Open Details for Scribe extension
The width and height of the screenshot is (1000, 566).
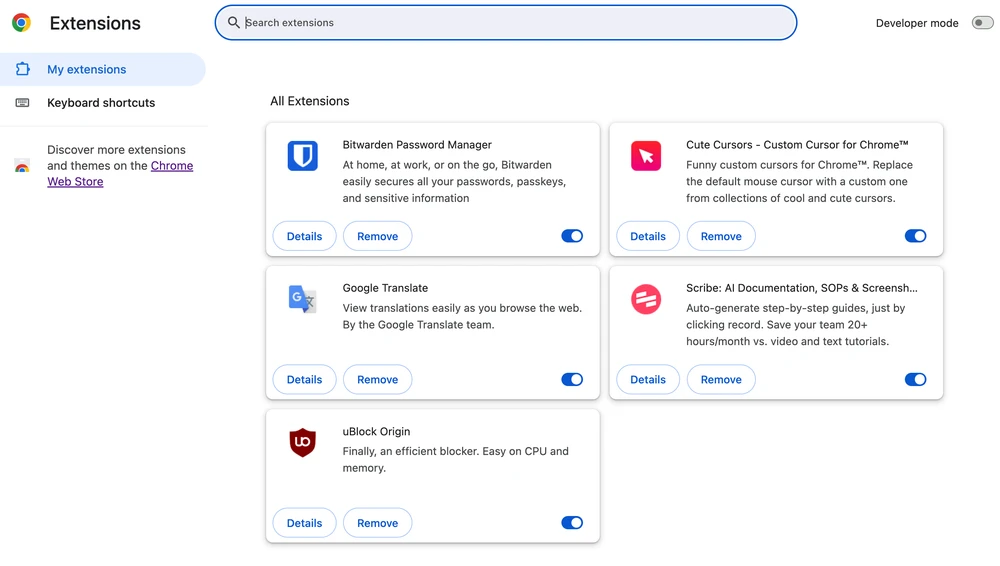point(648,380)
